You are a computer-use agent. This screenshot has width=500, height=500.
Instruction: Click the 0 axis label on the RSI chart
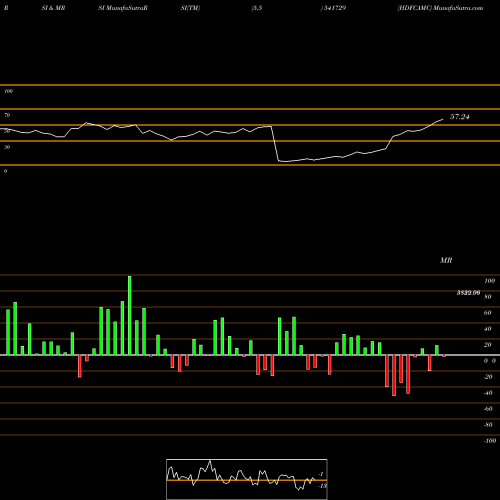click(5, 171)
